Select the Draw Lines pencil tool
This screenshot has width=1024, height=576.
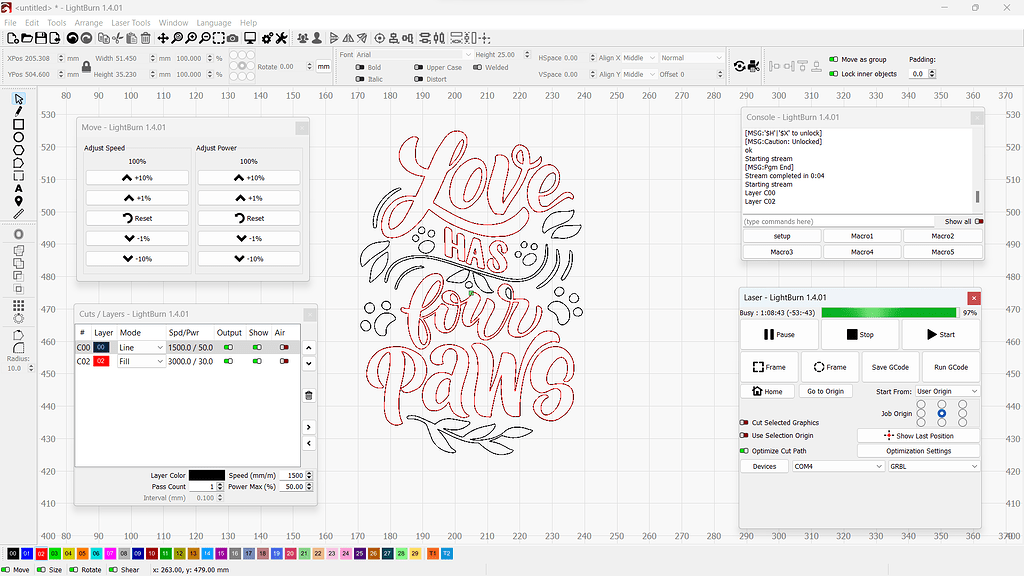pyautogui.click(x=18, y=111)
